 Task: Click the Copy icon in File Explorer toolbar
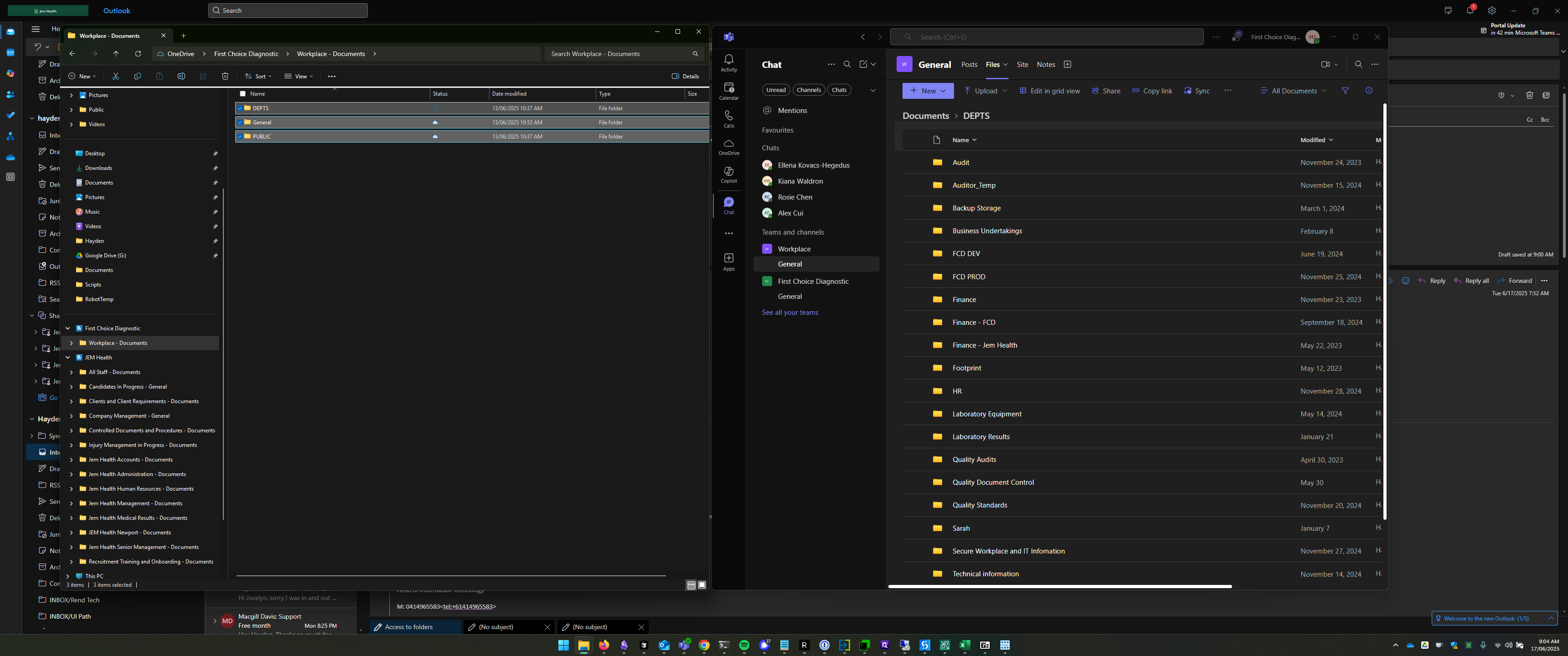138,76
